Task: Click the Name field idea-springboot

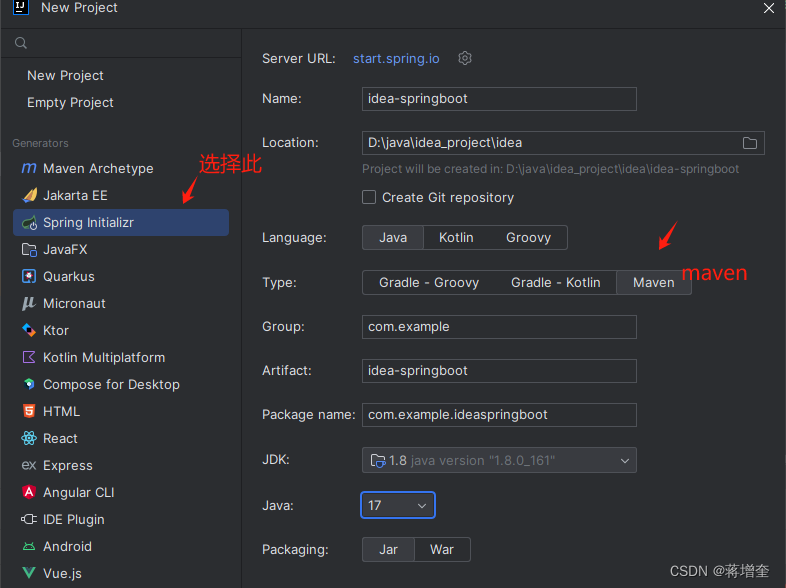Action: 499,99
